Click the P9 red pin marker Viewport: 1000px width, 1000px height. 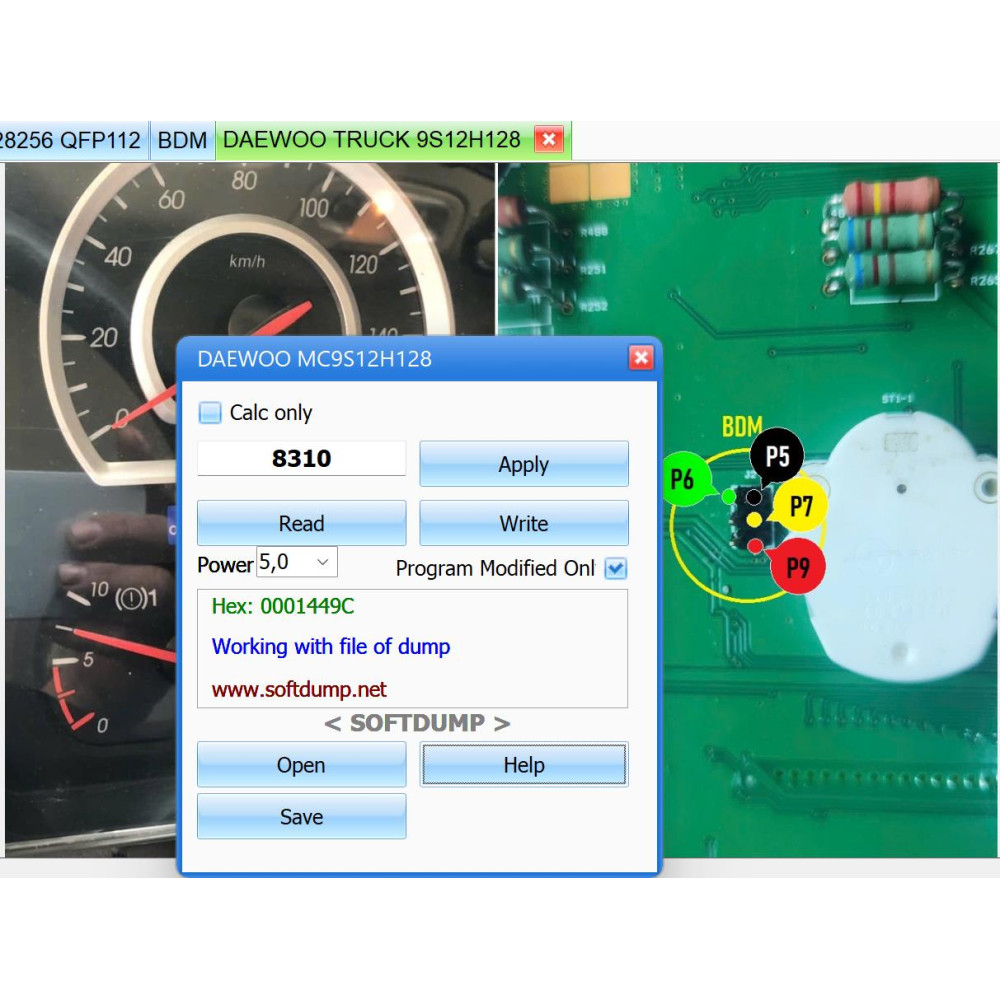click(x=798, y=566)
